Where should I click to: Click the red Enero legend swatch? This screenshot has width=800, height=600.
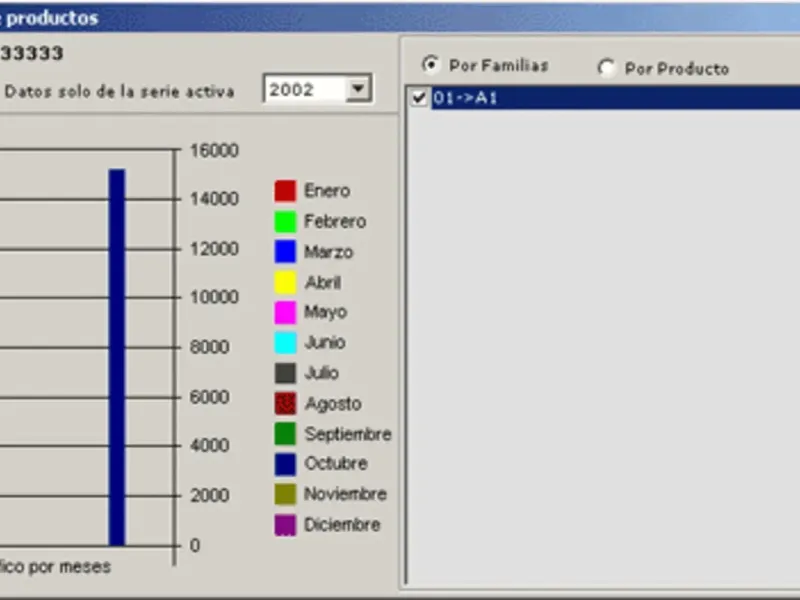tap(285, 191)
